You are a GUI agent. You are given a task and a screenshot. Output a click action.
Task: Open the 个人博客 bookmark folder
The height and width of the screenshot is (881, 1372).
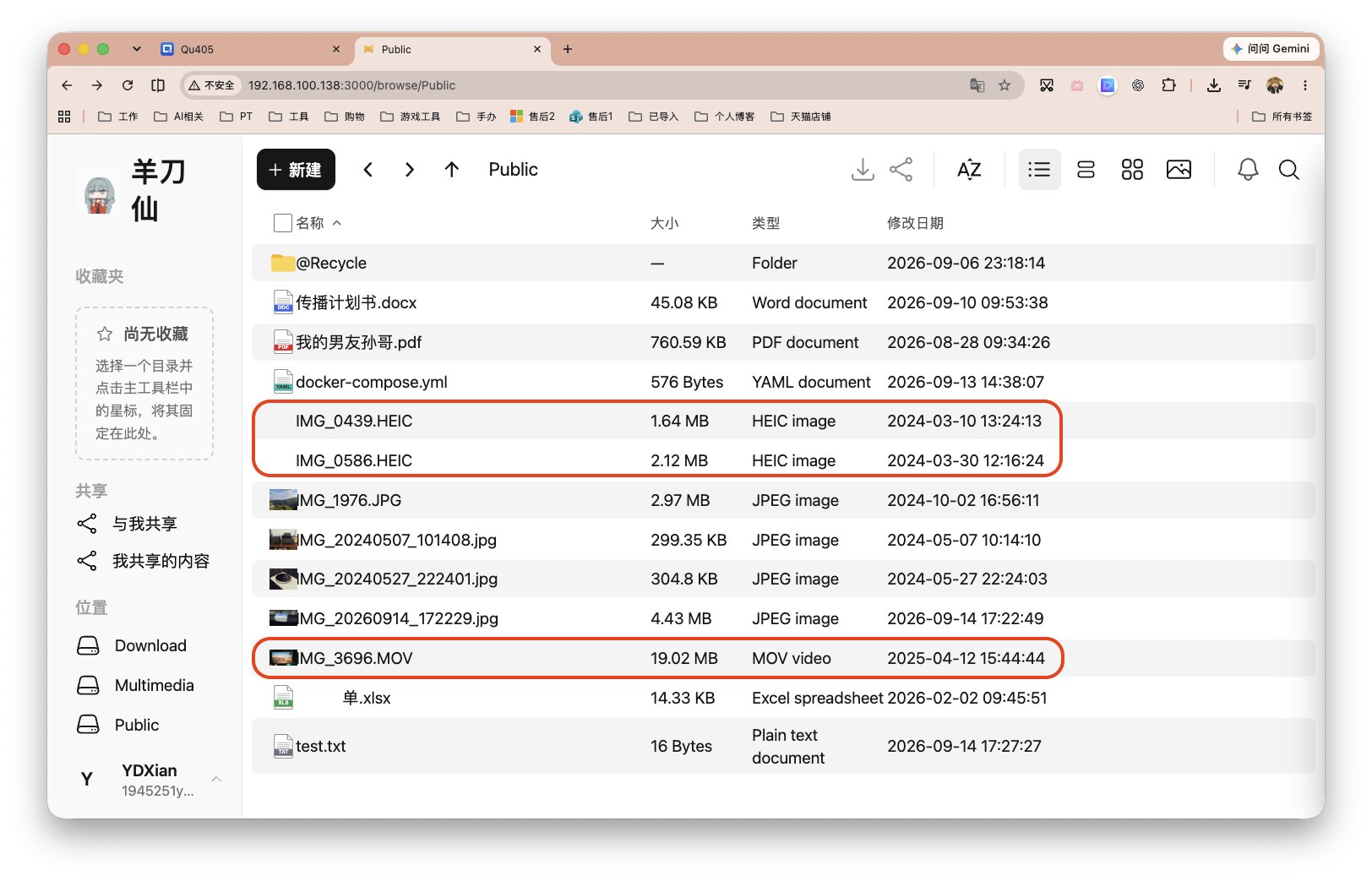(725, 117)
